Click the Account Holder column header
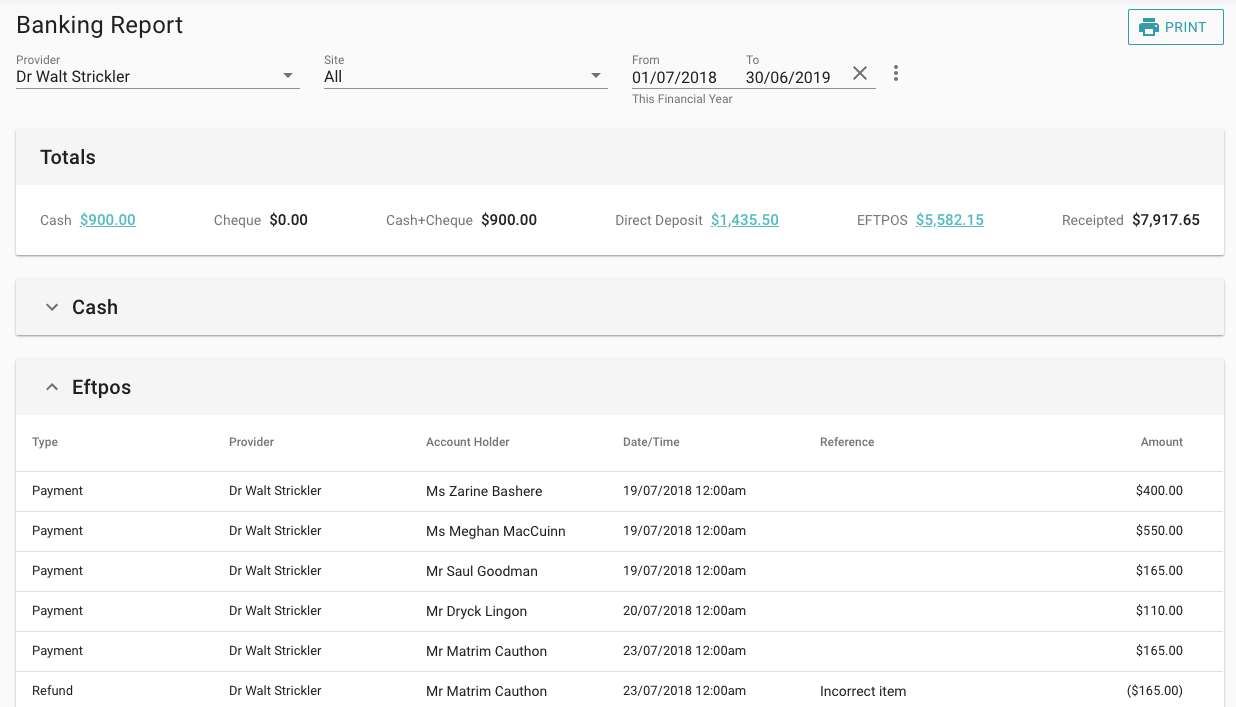1236x707 pixels. pos(467,442)
